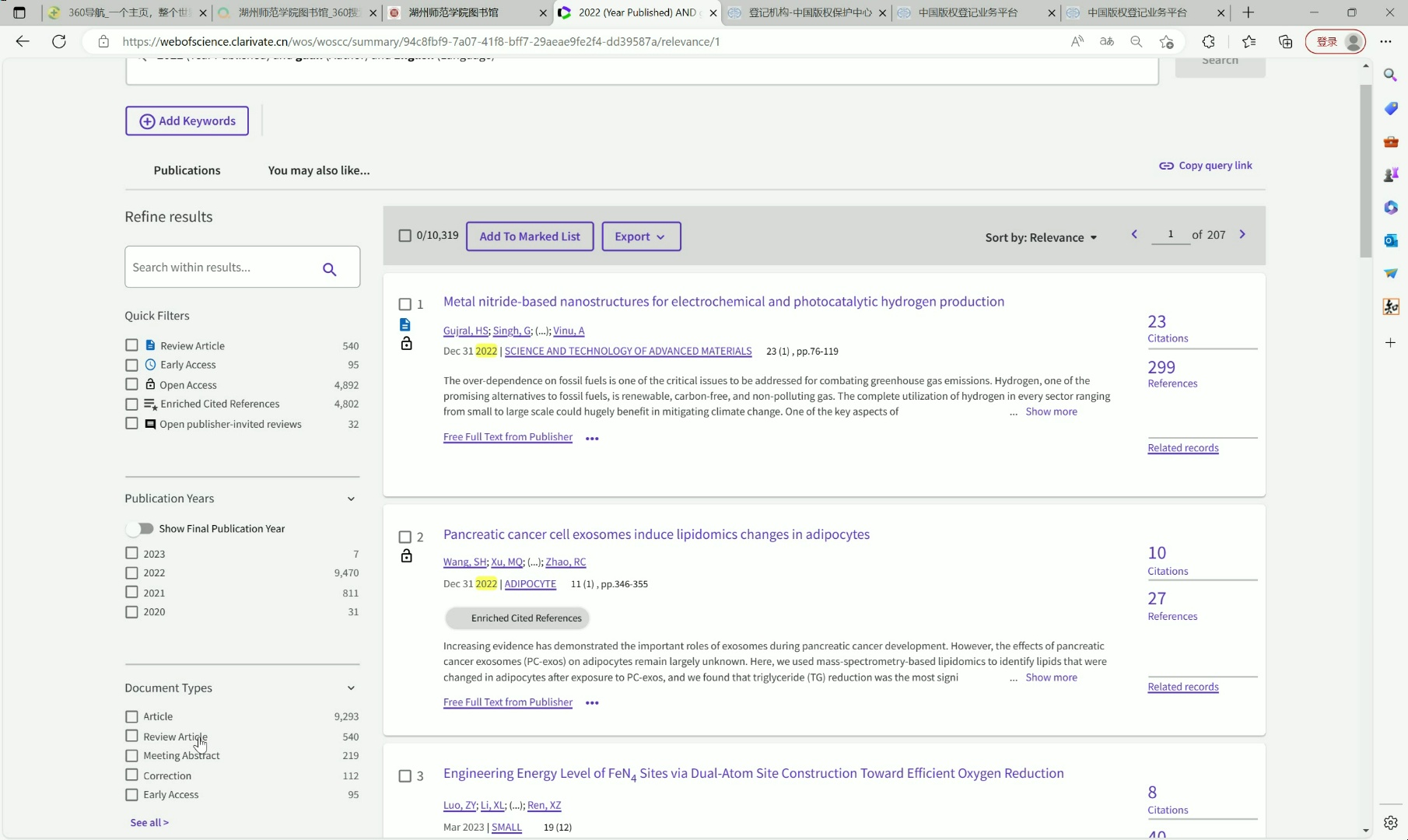1408x840 pixels.
Task: Check publication year 2022
Action: coord(131,572)
